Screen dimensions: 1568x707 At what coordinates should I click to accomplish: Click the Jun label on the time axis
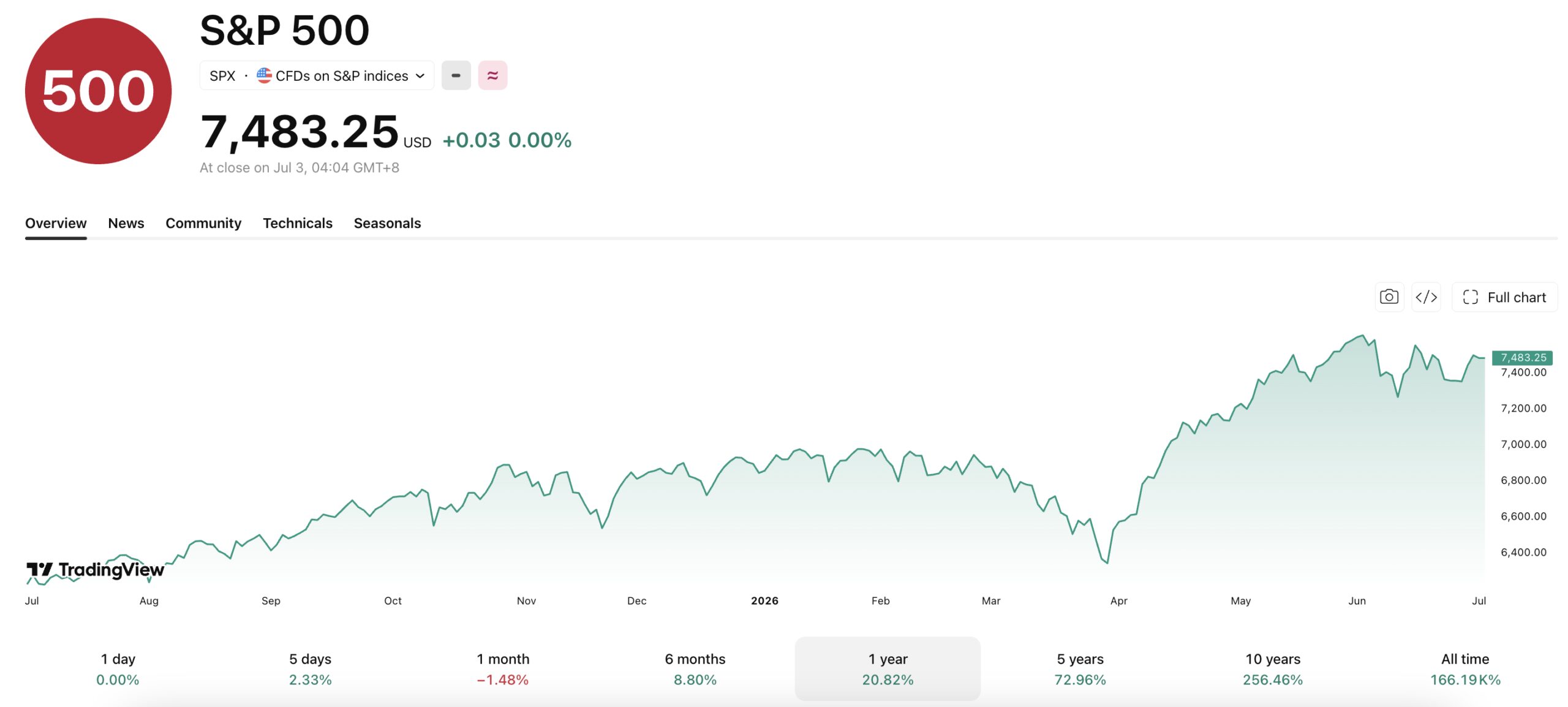(1357, 600)
